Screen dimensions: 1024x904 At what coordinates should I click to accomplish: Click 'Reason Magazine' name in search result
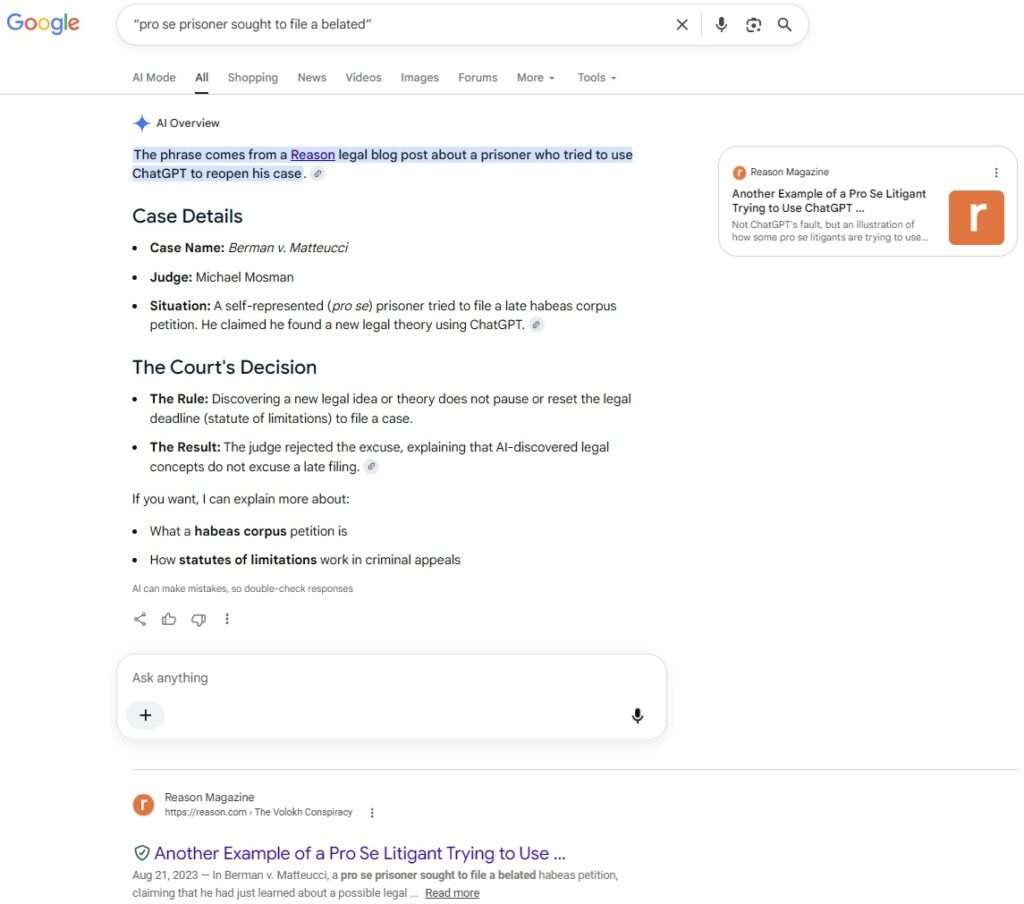(209, 797)
